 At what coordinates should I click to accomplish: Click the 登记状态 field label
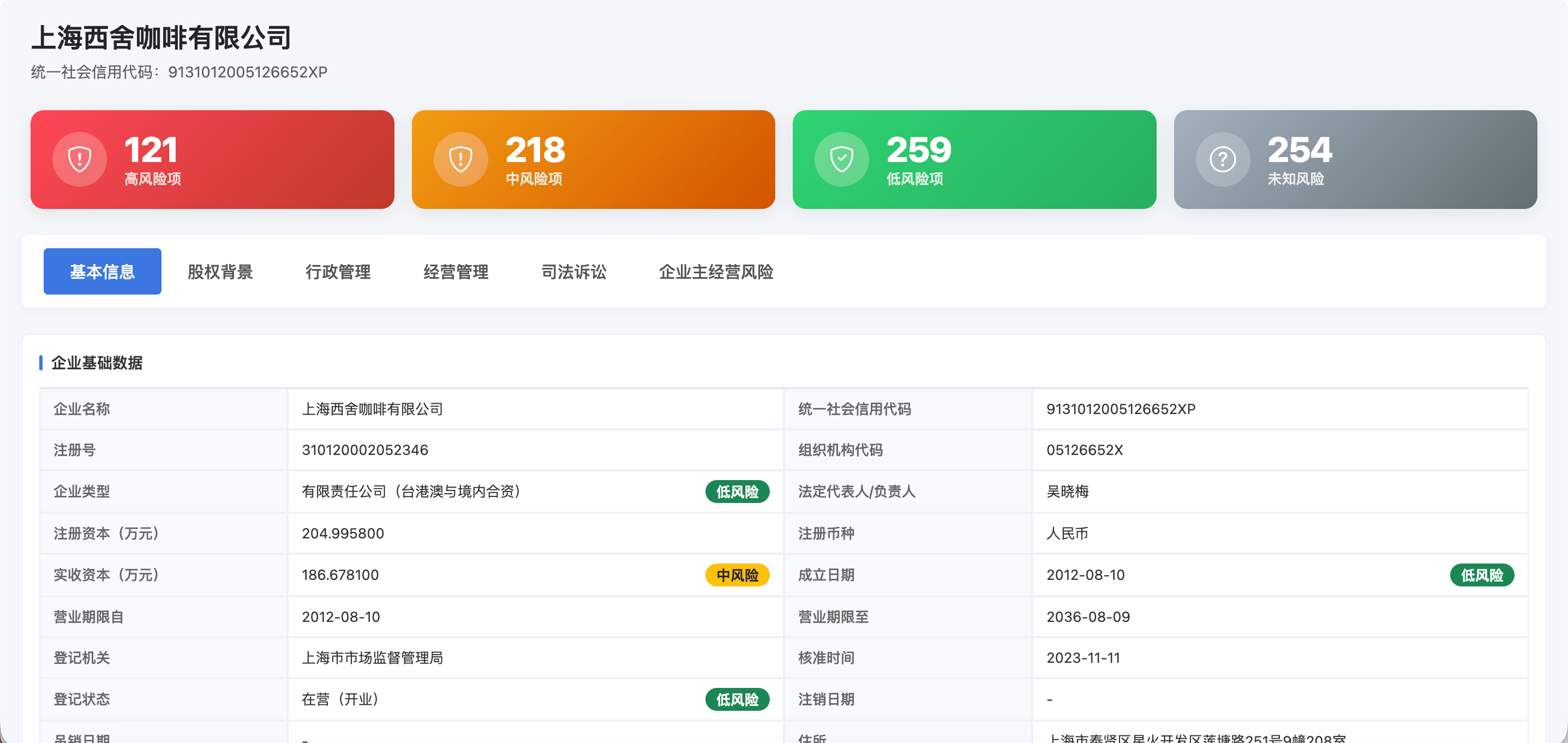coord(82,700)
